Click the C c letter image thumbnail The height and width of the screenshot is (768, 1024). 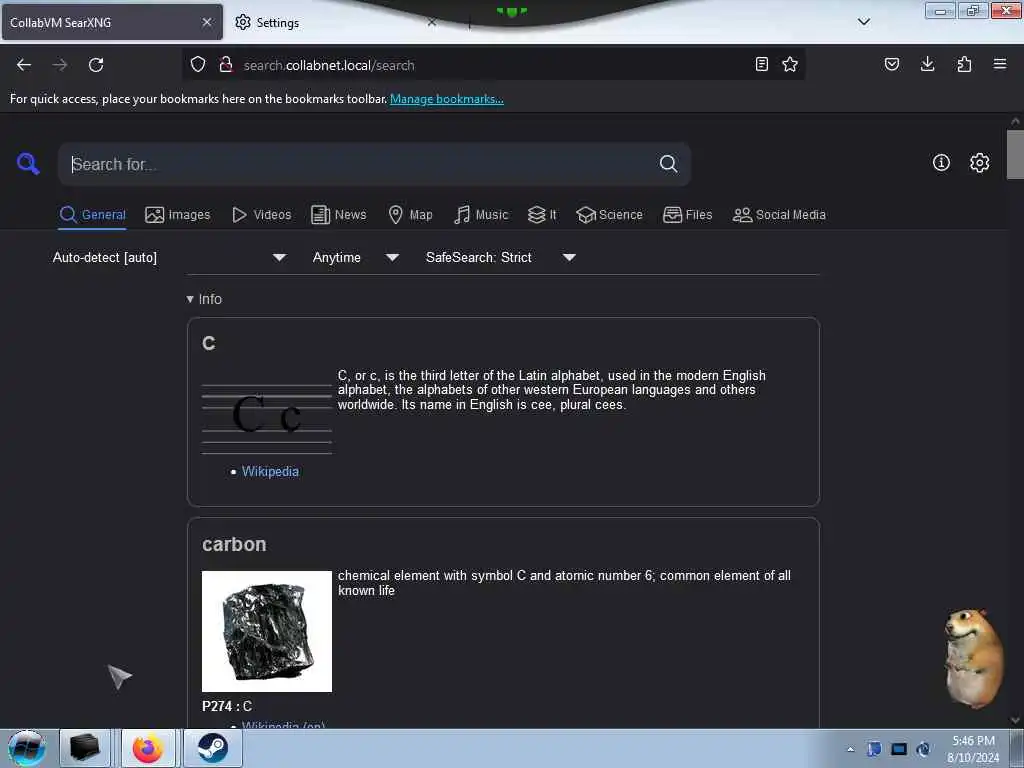coord(266,417)
